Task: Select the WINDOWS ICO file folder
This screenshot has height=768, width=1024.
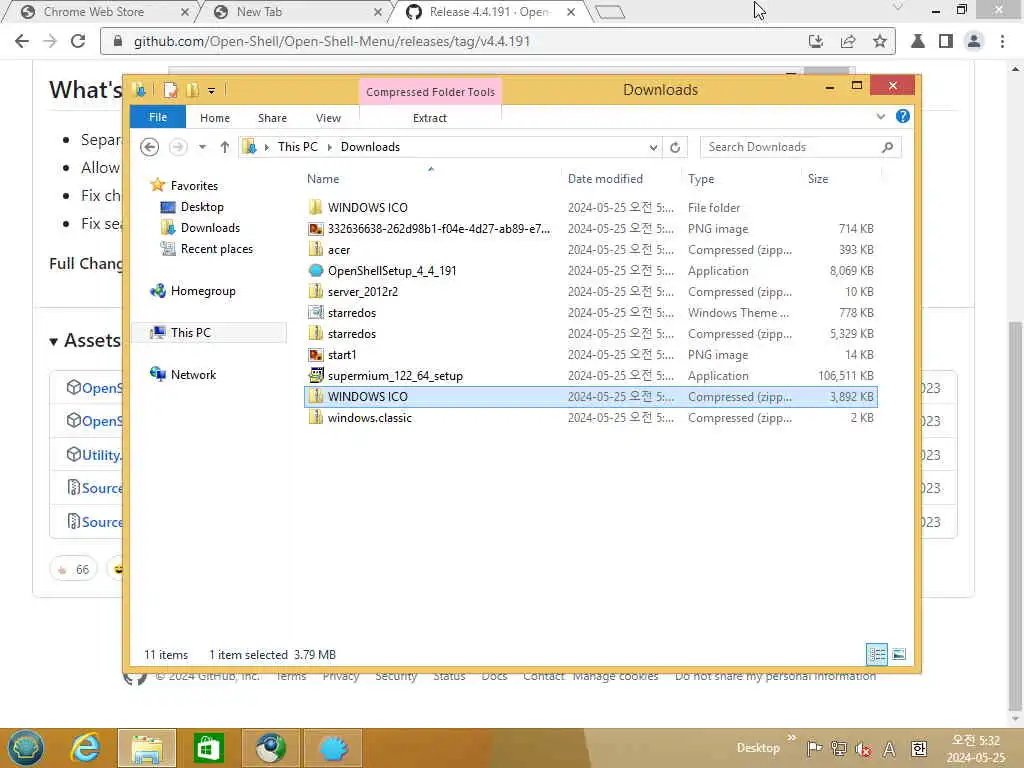Action: (x=590, y=208)
